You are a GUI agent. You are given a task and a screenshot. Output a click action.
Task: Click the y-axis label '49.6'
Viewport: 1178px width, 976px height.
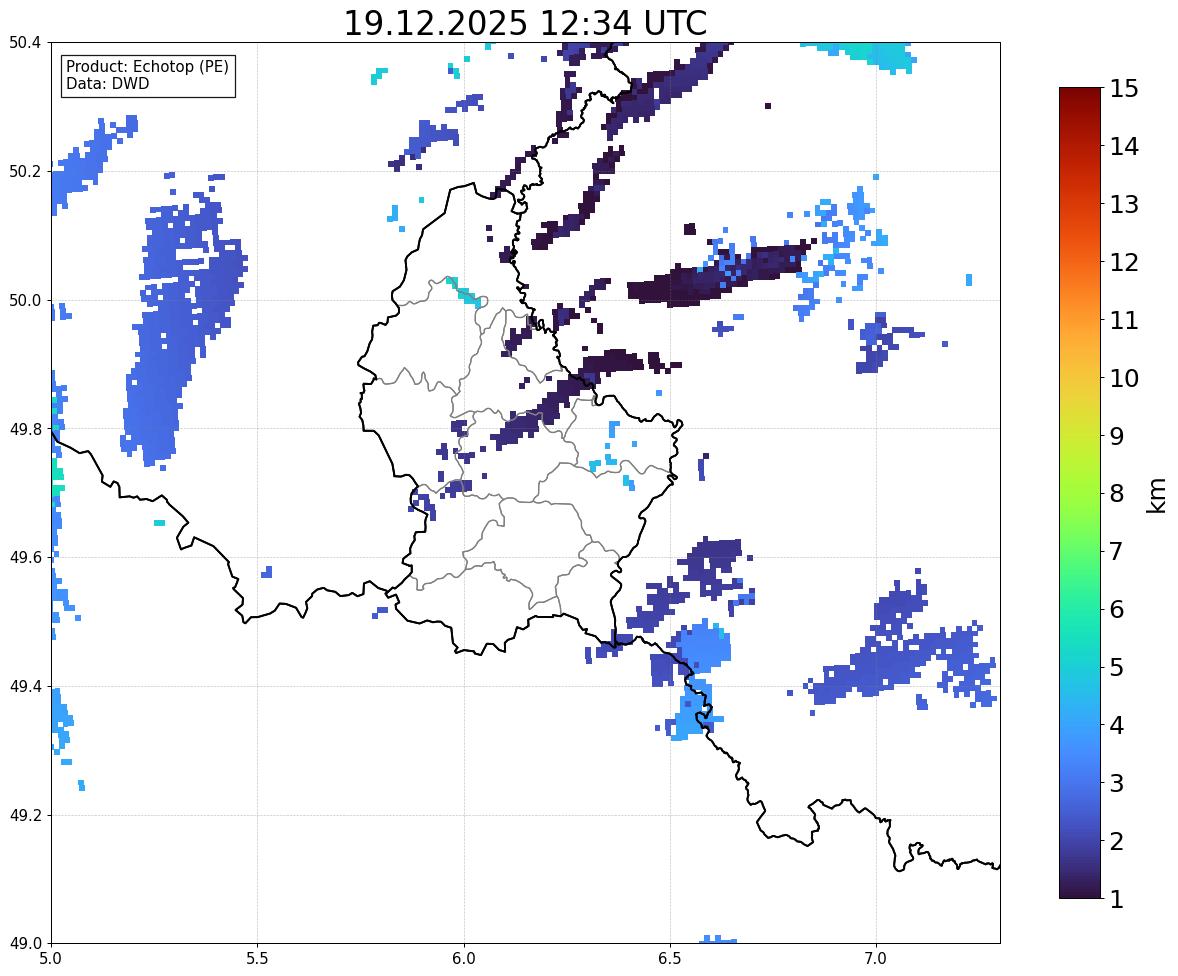25,557
